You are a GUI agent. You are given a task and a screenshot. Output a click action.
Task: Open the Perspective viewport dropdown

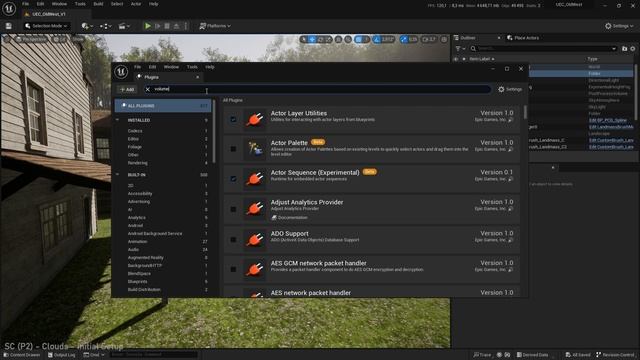click(x=31, y=39)
